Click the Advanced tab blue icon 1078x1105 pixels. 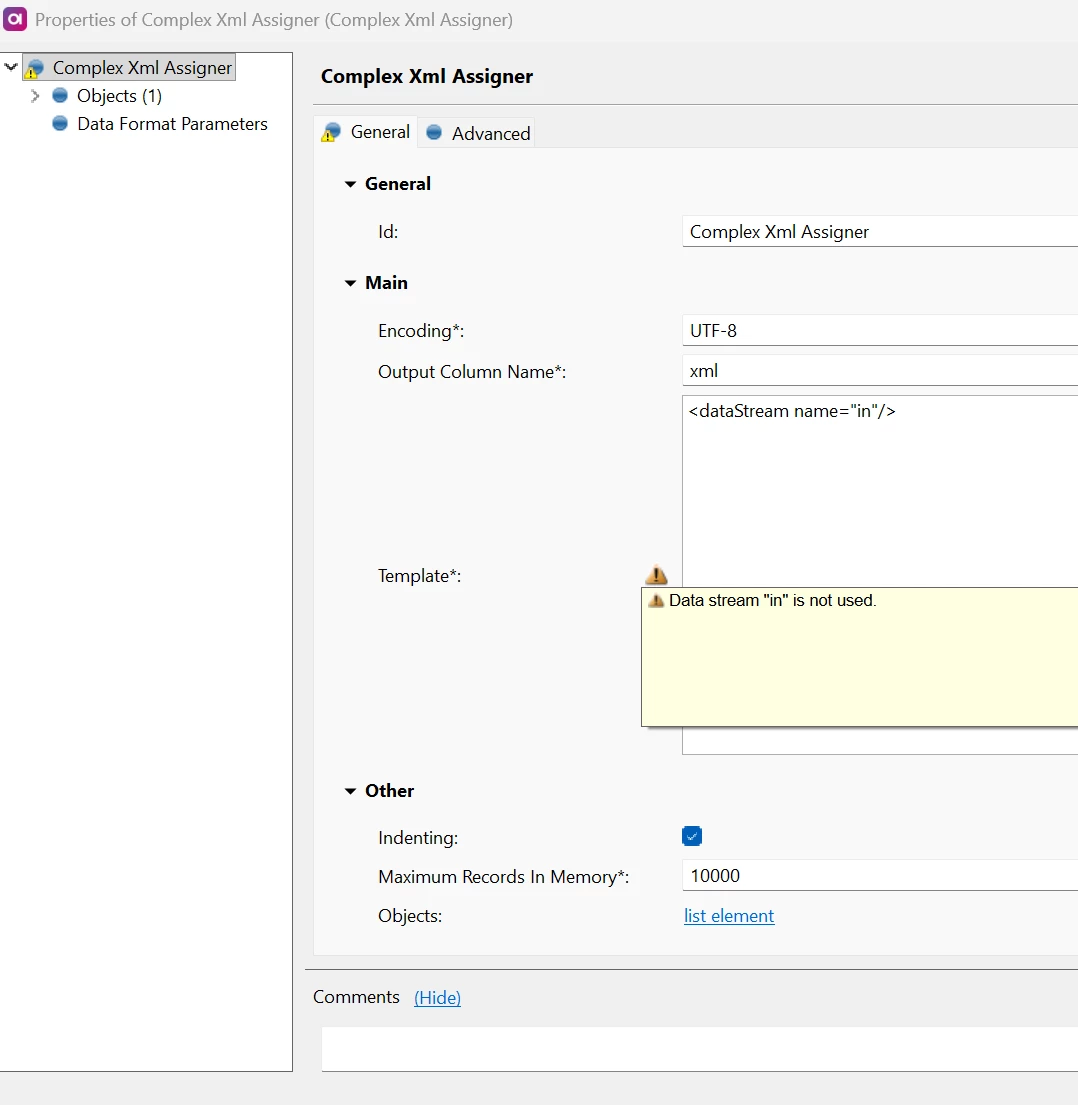tap(434, 132)
